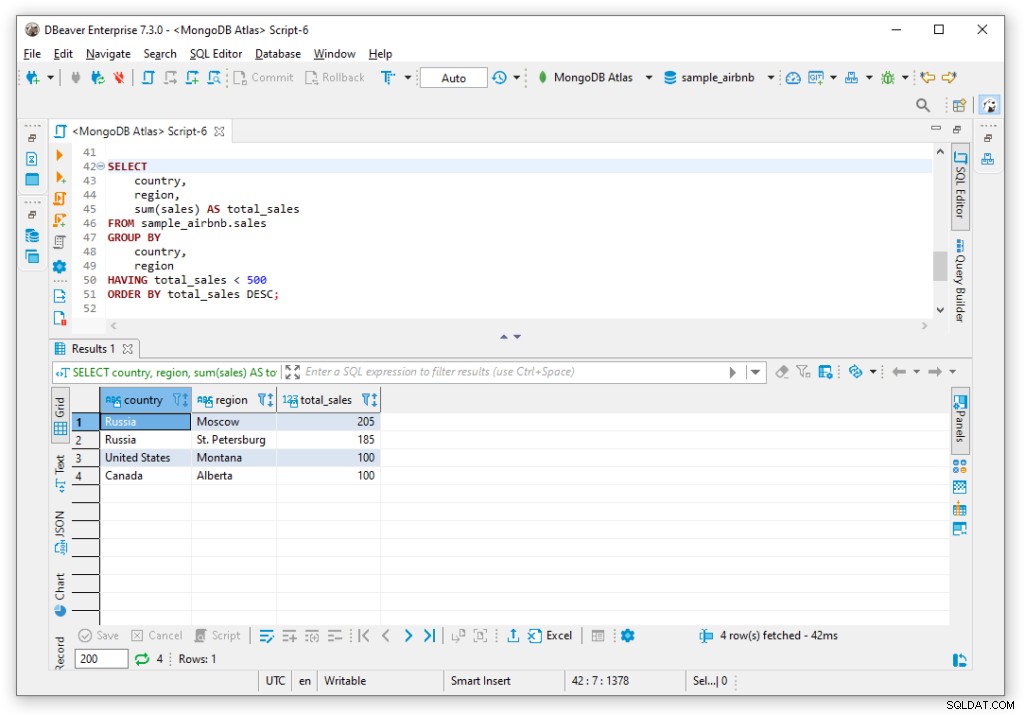Click the eraser icon beside the results filter
Viewport: 1024px width, 715px height.
click(782, 372)
